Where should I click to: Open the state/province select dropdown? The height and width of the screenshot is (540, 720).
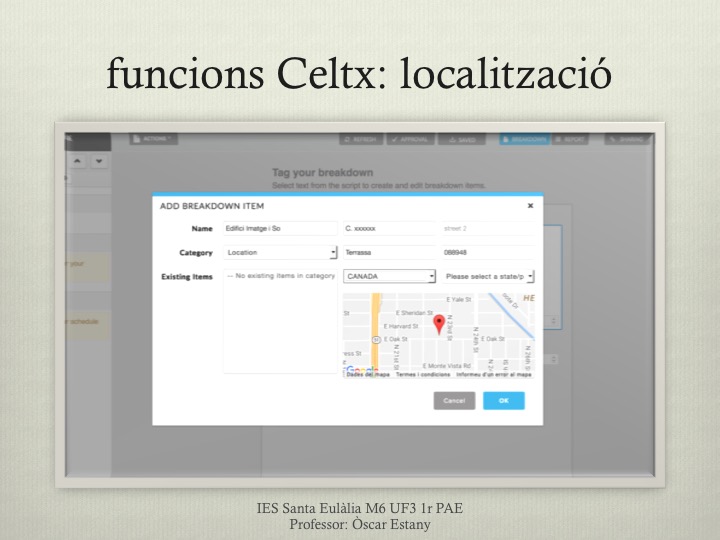[489, 276]
